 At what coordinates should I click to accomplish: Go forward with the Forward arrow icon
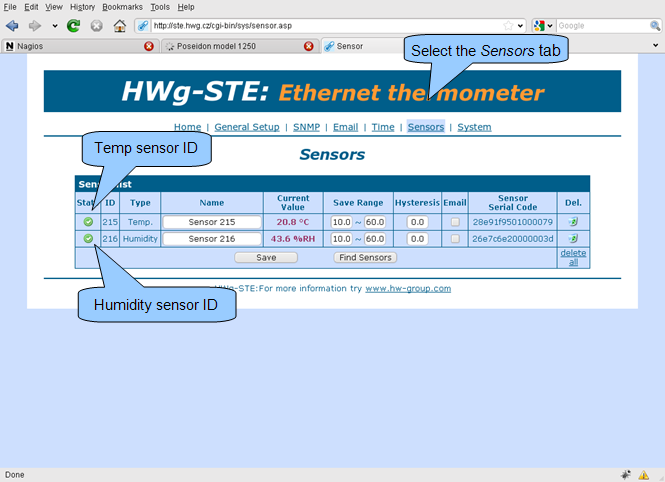(x=35, y=26)
